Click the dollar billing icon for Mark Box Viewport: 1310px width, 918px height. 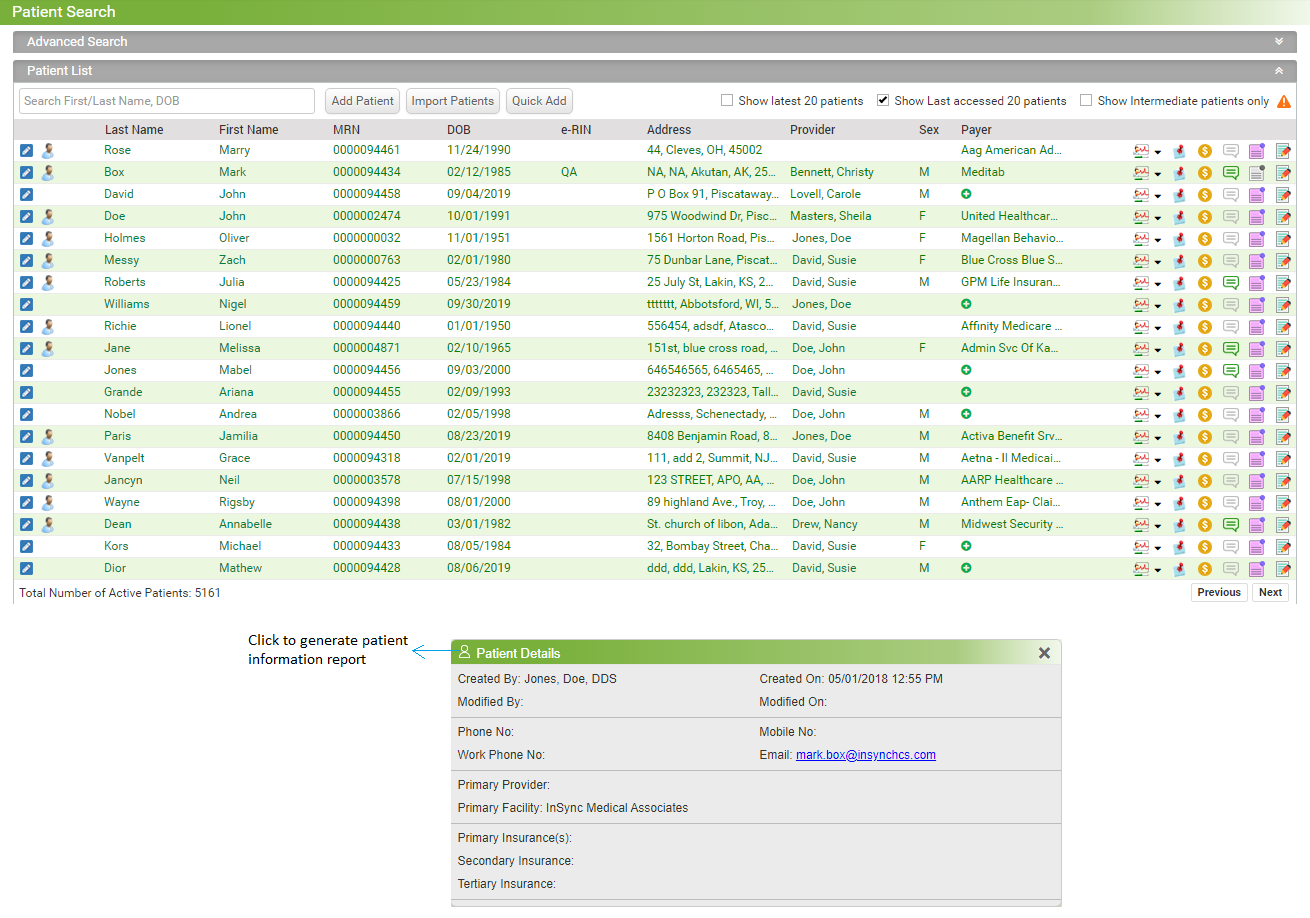1204,172
